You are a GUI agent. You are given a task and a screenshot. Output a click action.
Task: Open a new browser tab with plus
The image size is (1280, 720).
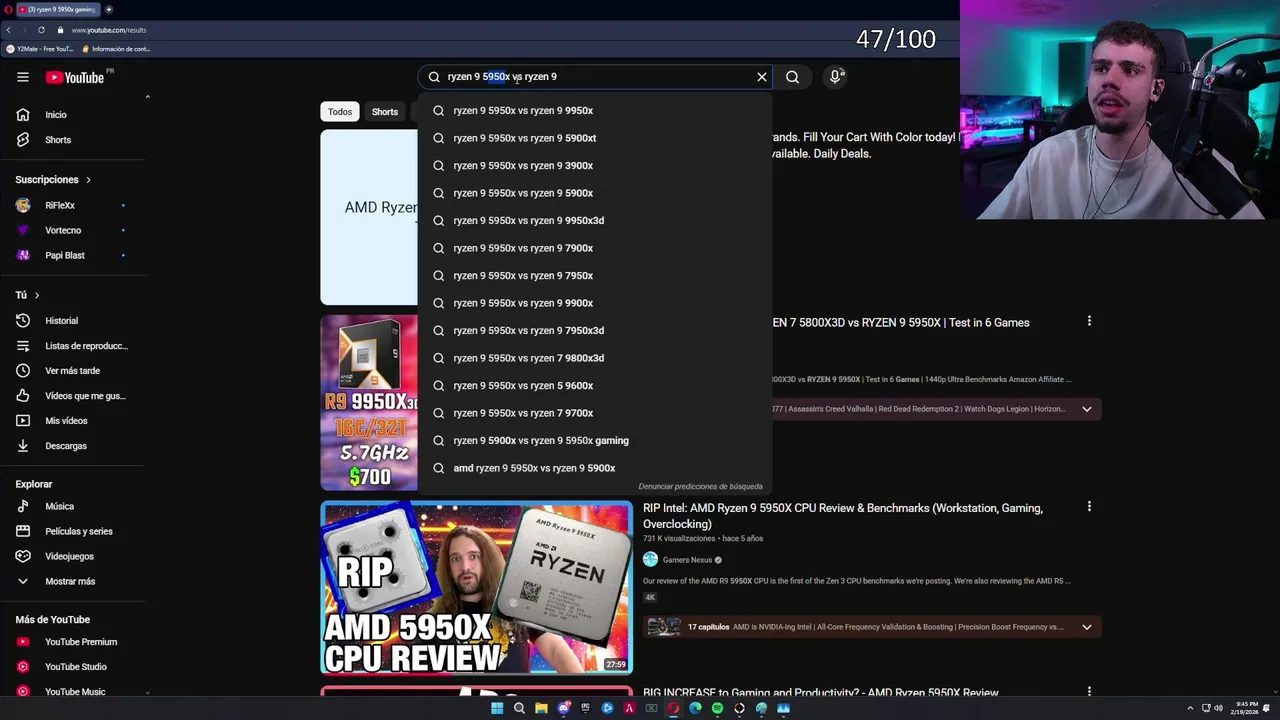109,9
